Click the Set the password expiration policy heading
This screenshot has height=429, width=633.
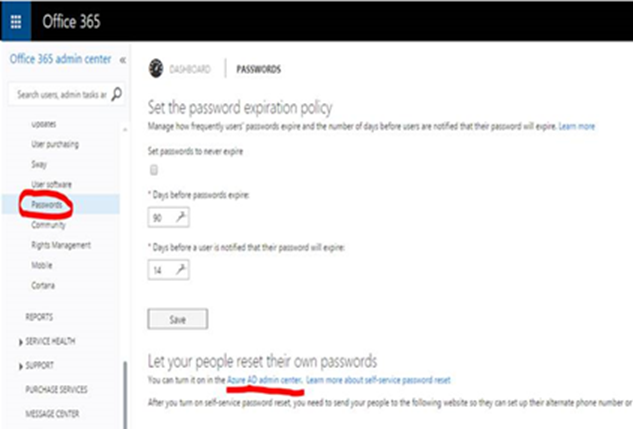point(240,108)
